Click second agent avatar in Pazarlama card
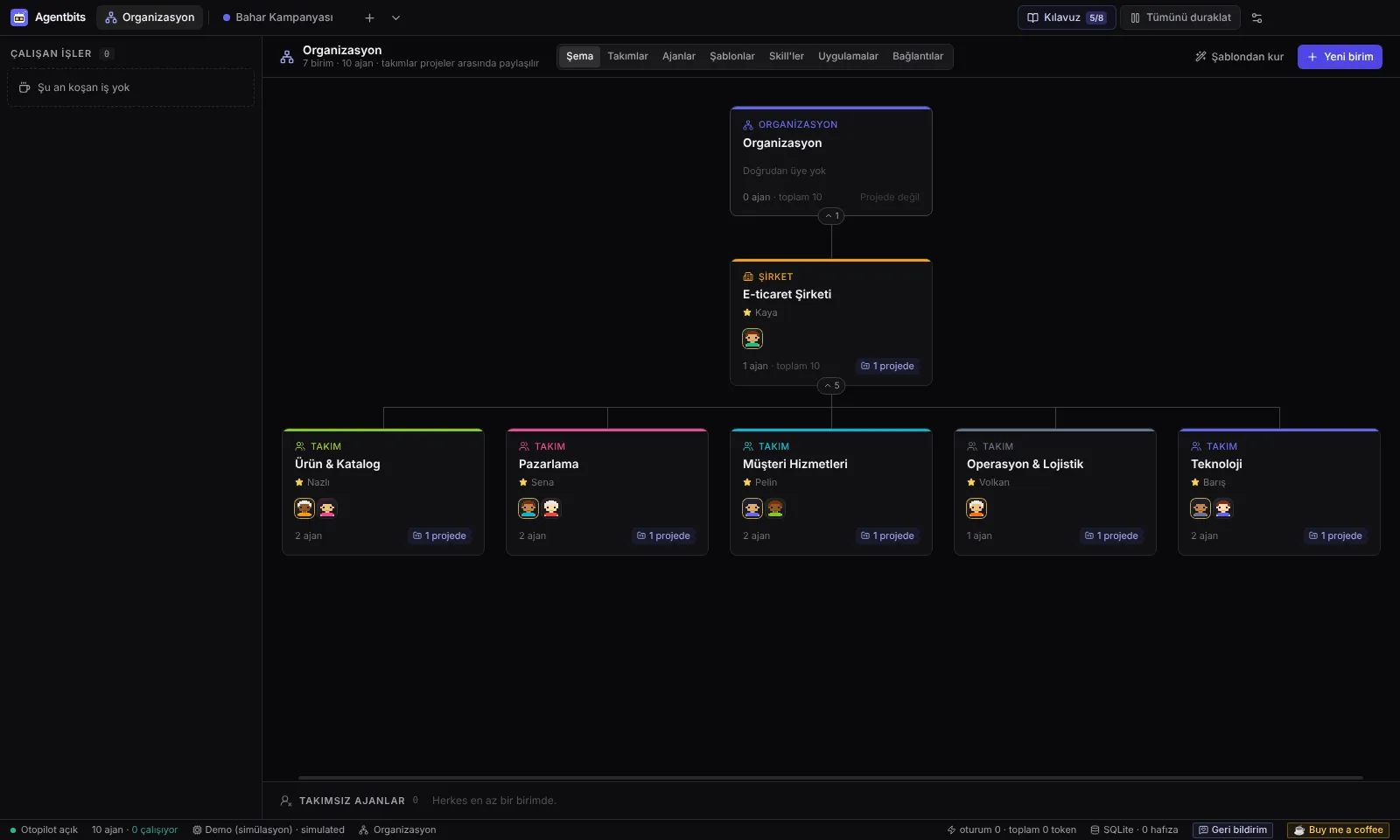The height and width of the screenshot is (840, 1400). pos(551,508)
